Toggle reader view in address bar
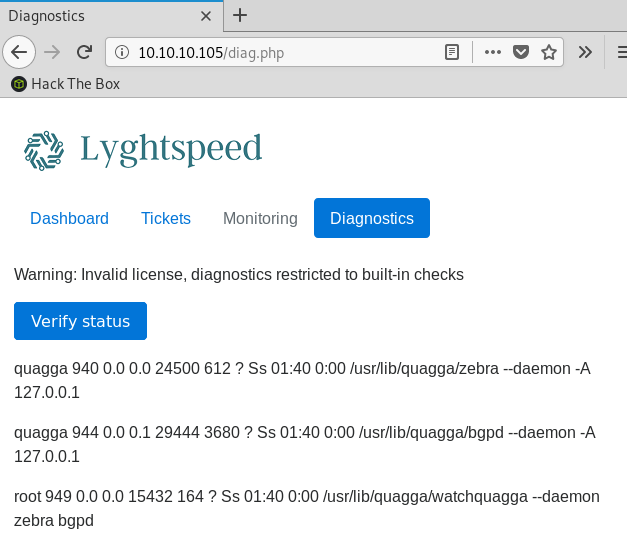This screenshot has width=627, height=539. [453, 52]
